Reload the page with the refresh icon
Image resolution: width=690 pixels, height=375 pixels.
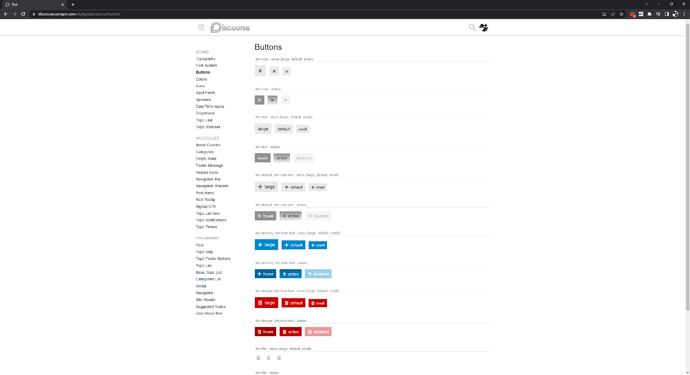click(x=23, y=14)
